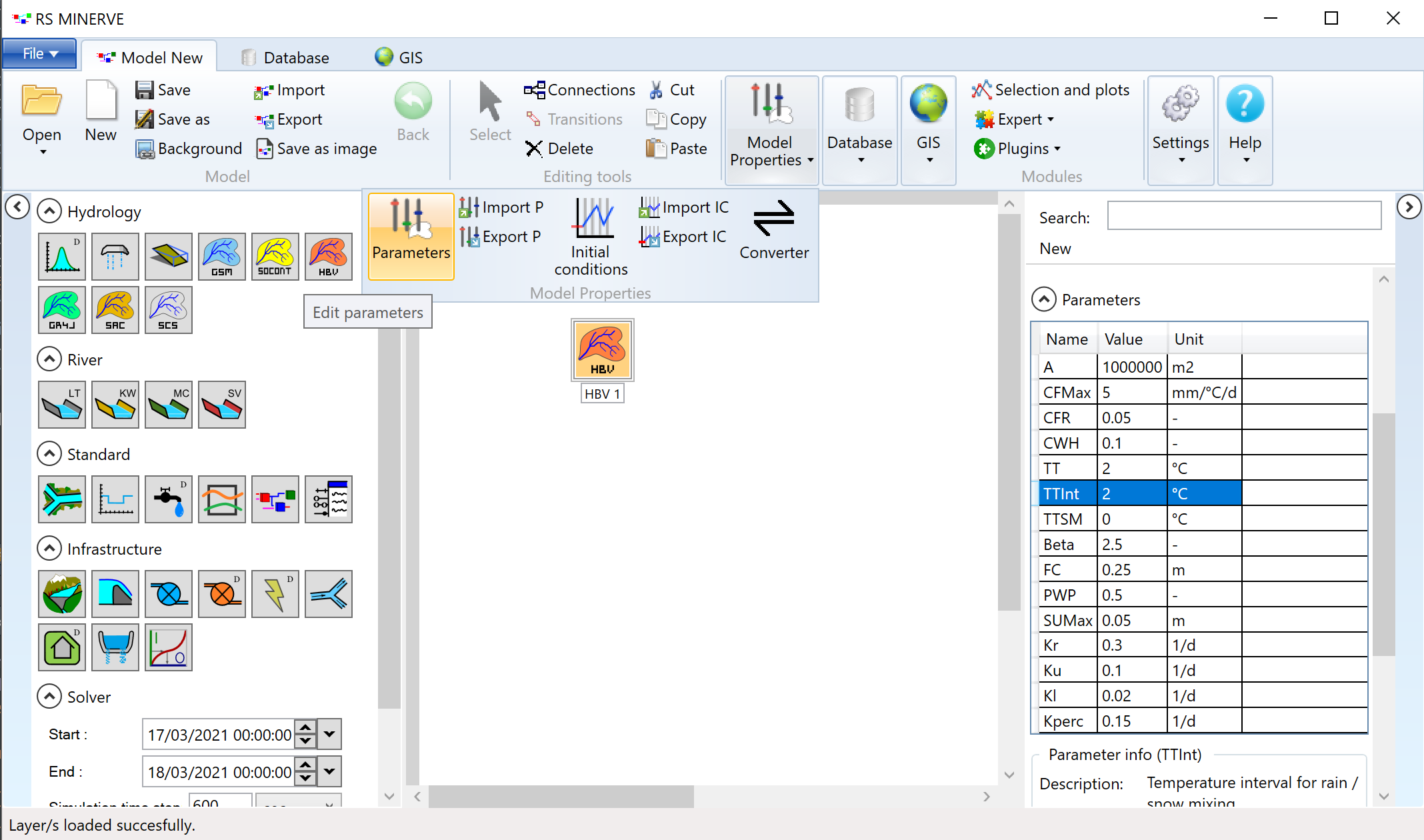Choose the GR4J model icon
1424x840 pixels.
pos(62,309)
